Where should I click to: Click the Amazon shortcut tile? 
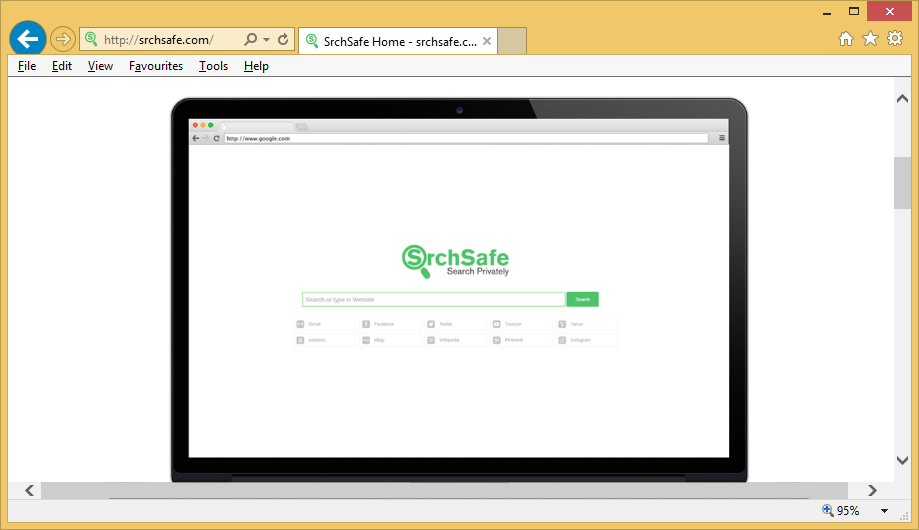[x=325, y=340]
